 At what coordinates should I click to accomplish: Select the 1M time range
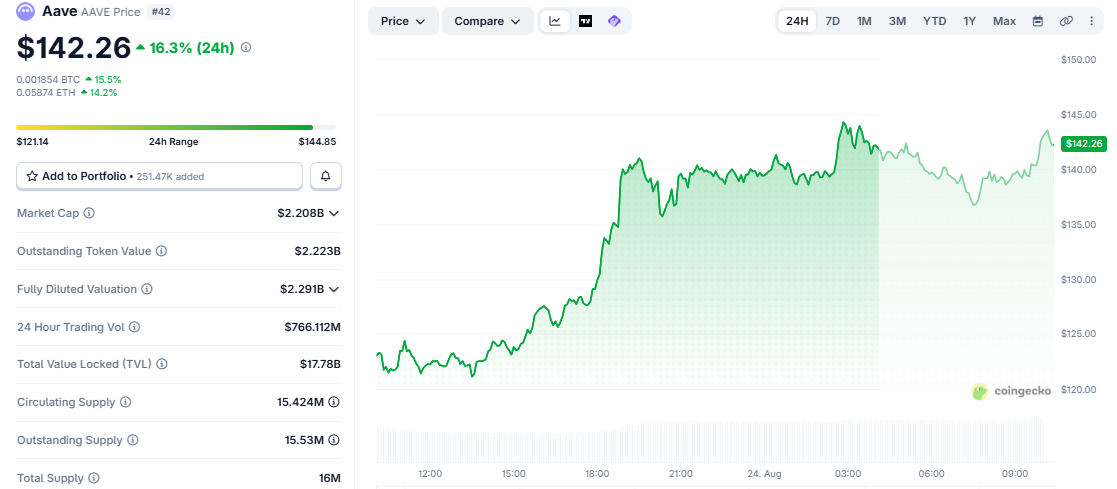pyautogui.click(x=864, y=21)
